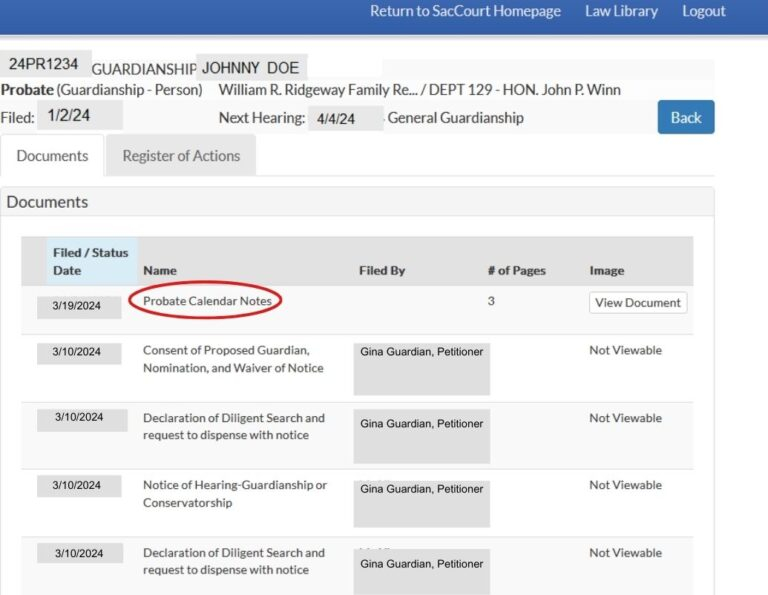
Task: Open the Return to SacCourt Homepage link
Action: click(x=465, y=11)
